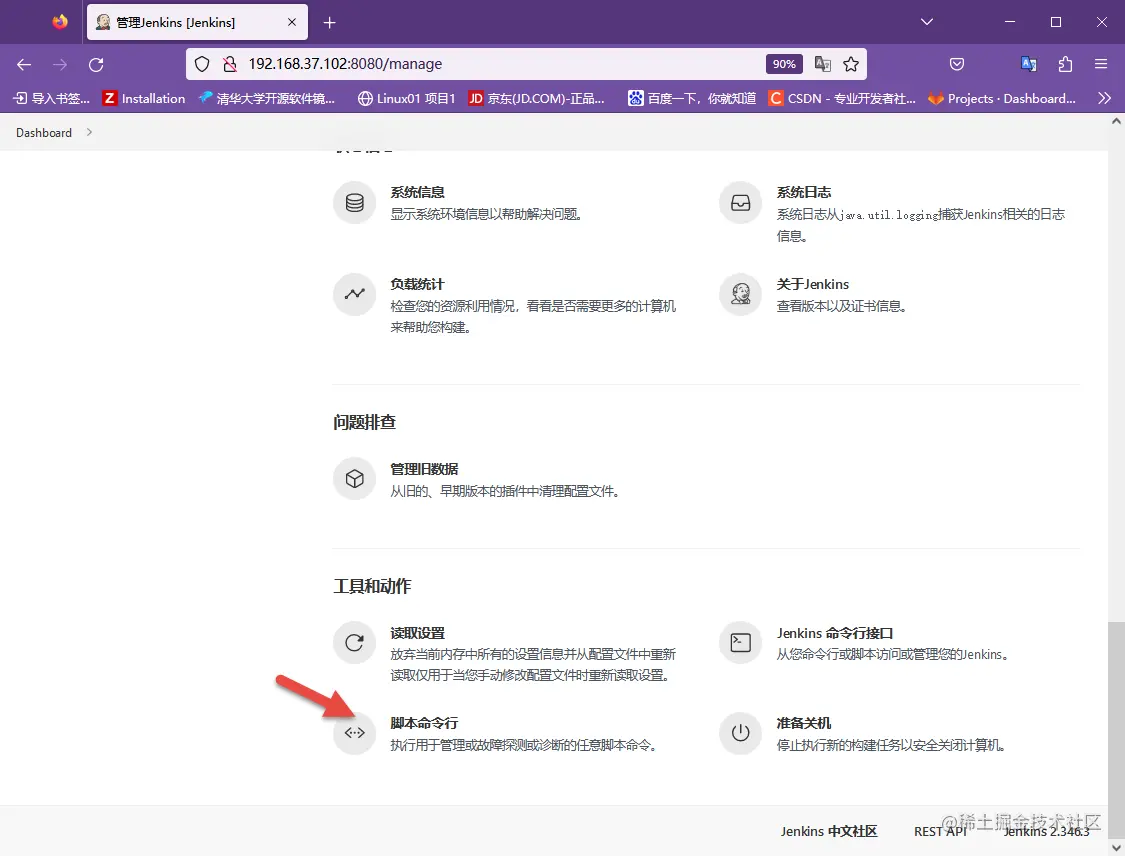Screen dimensions: 1125x856
Task: Open the 管理旧数据 cube icon
Action: [354, 479]
